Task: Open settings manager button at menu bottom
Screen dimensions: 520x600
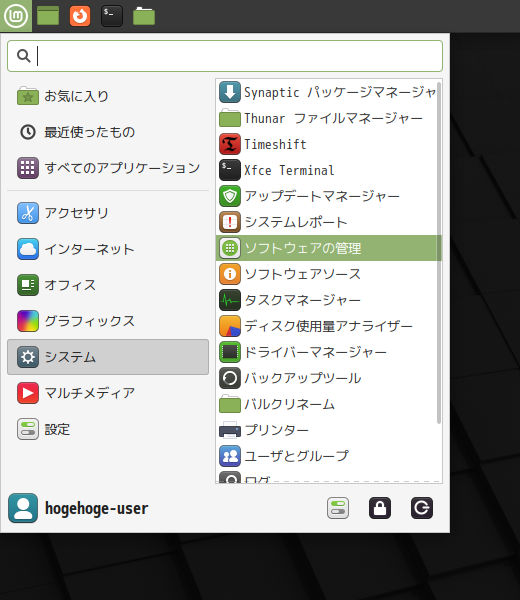Action: (x=338, y=508)
